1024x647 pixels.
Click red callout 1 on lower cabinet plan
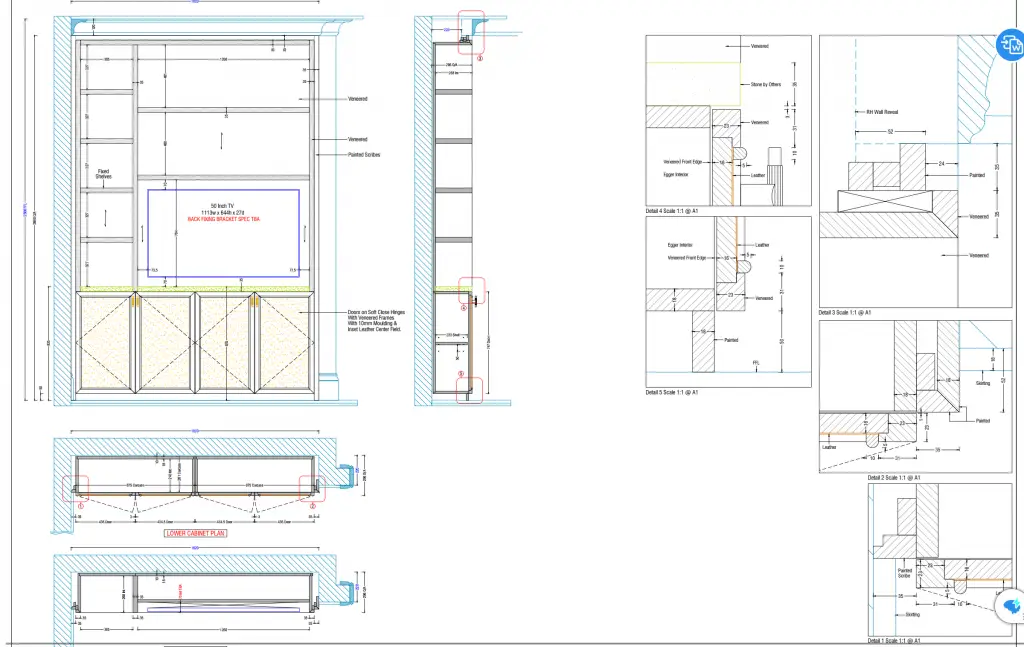77,506
